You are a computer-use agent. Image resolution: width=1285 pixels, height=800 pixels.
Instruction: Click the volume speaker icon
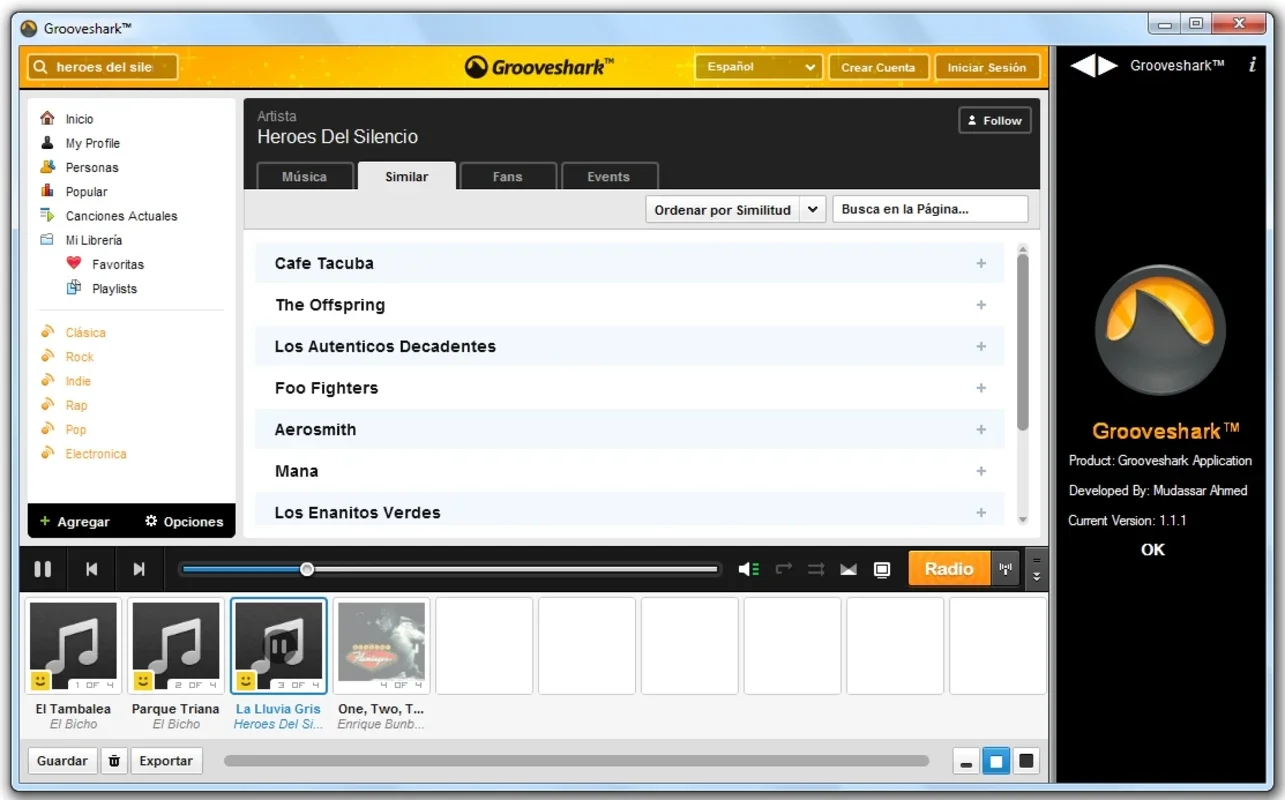[x=749, y=569]
